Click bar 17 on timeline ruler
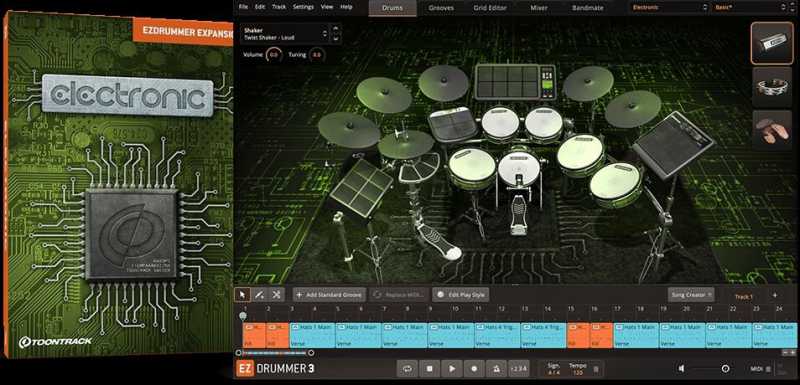The width and height of the screenshot is (800, 385). 617,309
